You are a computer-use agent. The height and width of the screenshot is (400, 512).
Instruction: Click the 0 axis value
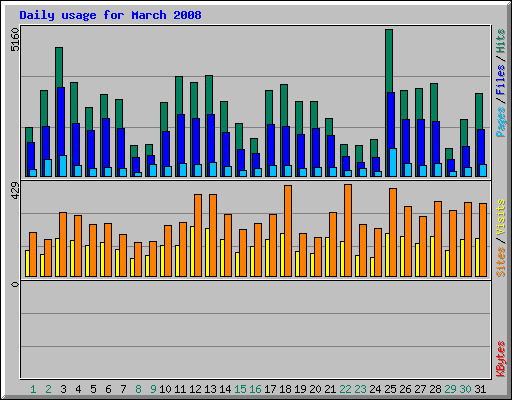15,284
